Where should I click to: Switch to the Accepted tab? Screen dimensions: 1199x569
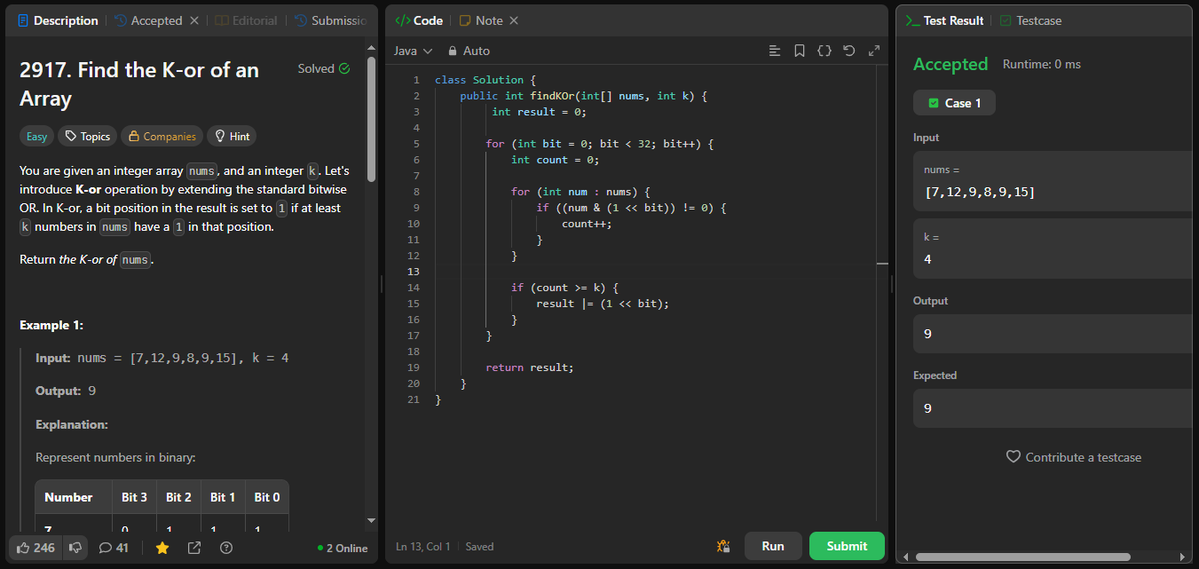coord(149,21)
